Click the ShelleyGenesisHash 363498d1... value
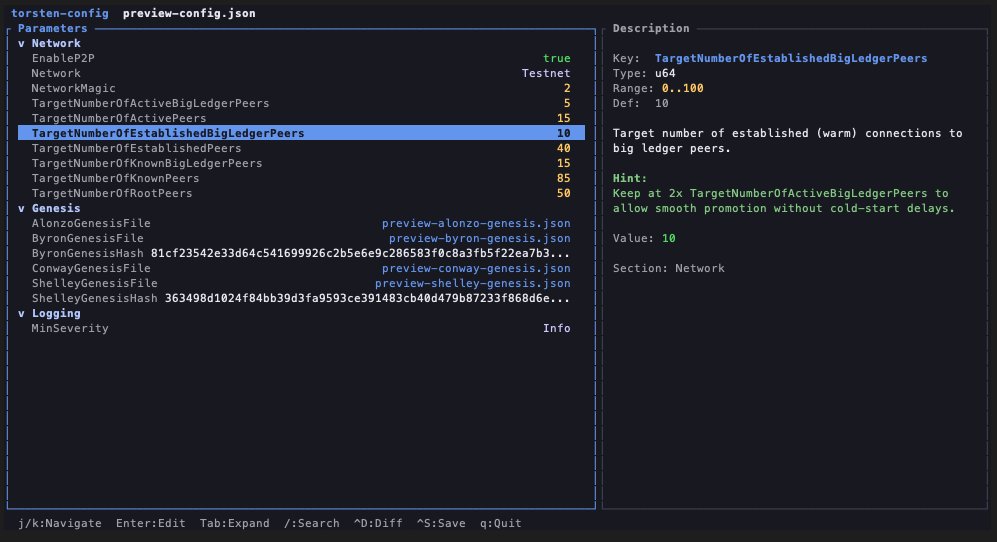Screen dimensions: 997x542 (x=367, y=298)
